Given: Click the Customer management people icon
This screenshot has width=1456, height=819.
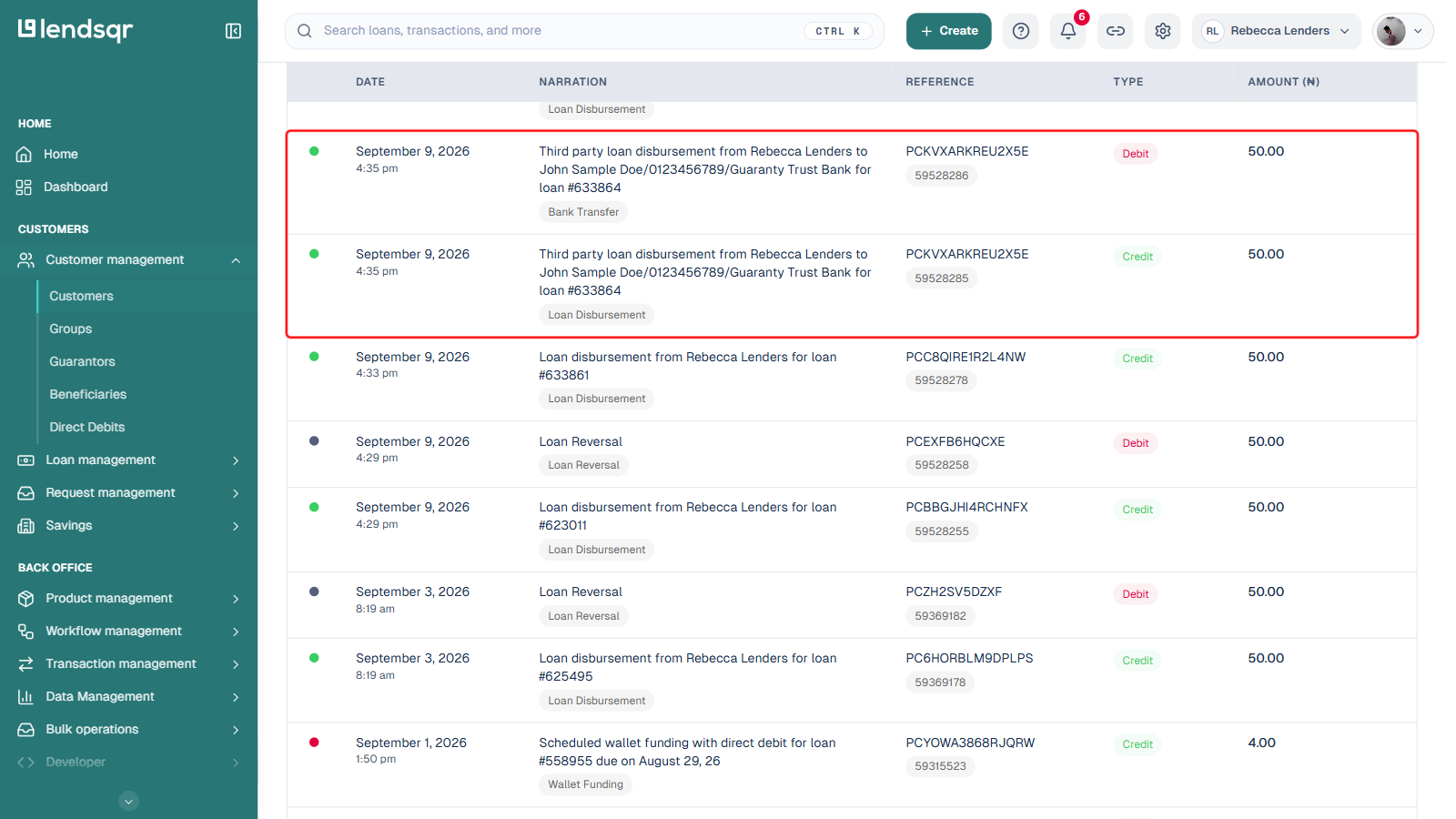Looking at the screenshot, I should (25, 260).
